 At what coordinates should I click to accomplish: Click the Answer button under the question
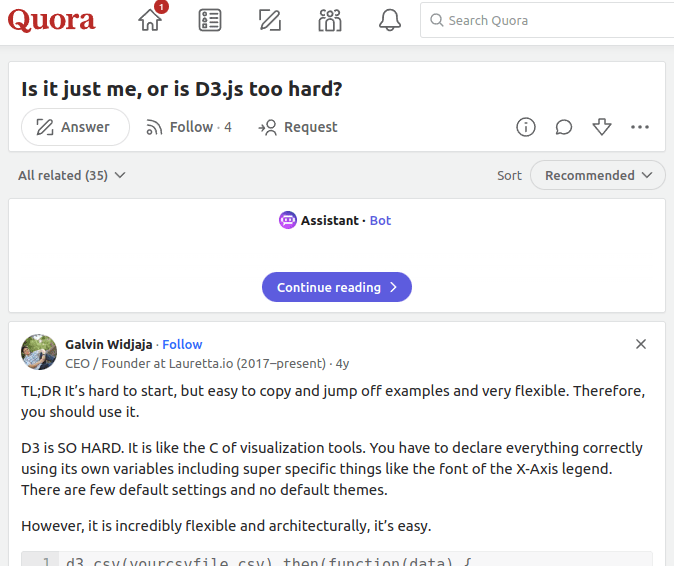tap(75, 127)
